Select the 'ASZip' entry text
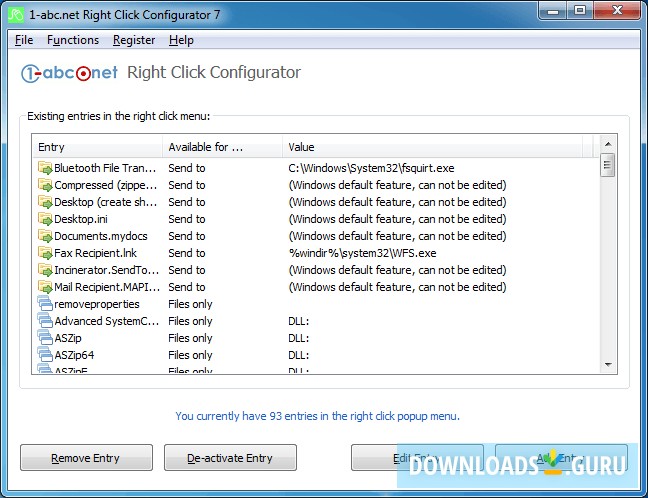This screenshot has height=498, width=648. pyautogui.click(x=68, y=338)
